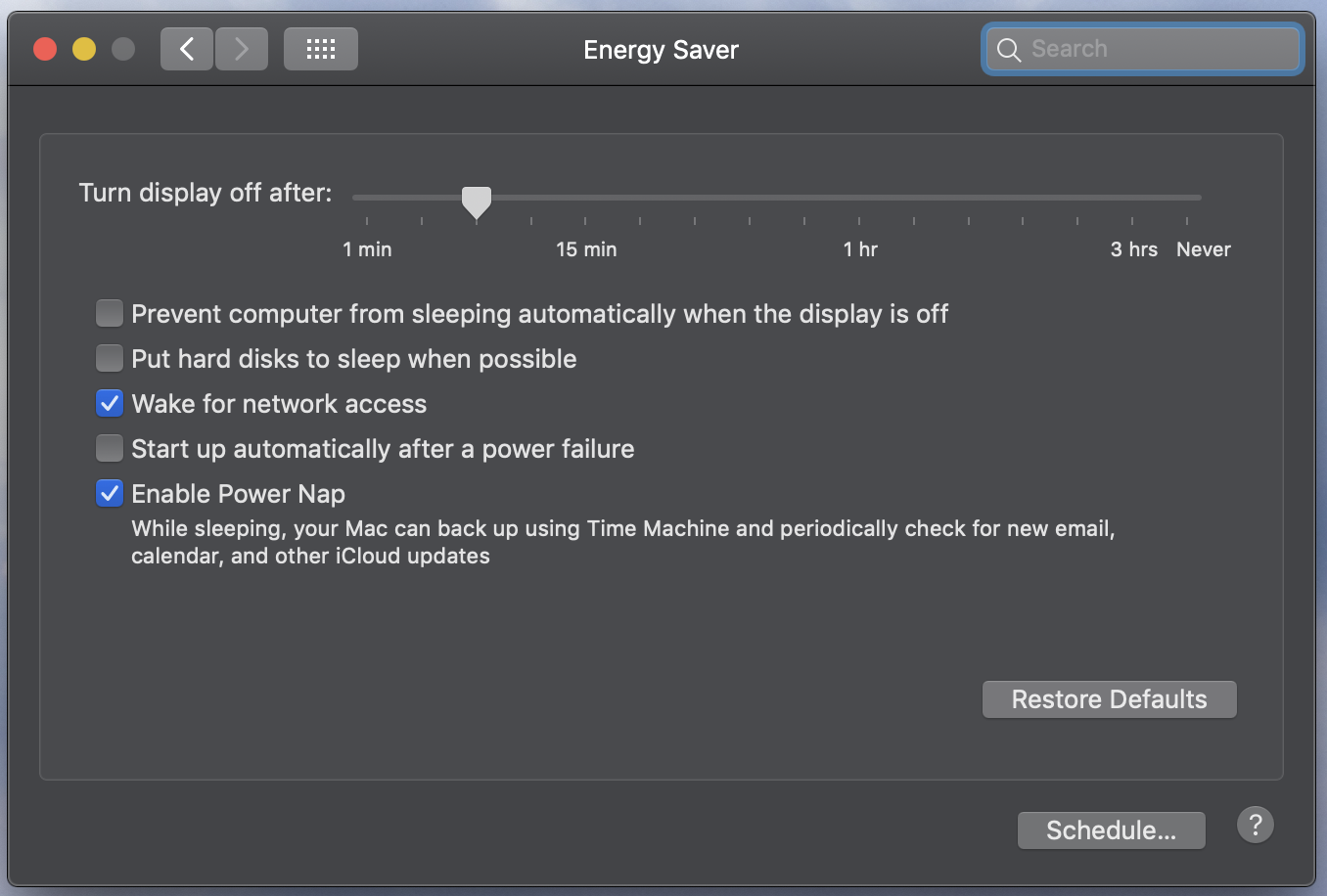Close the Energy Saver window
Image resolution: width=1327 pixels, height=896 pixels.
(45, 49)
